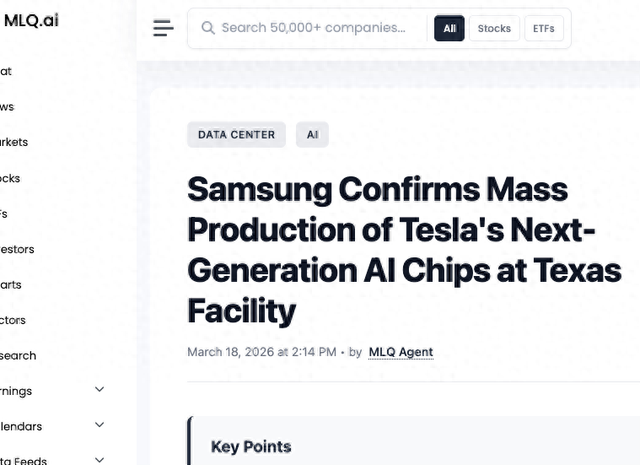Viewport: 640px width, 465px height.
Task: Focus the Search 50,000+ companies field
Action: (x=313, y=28)
